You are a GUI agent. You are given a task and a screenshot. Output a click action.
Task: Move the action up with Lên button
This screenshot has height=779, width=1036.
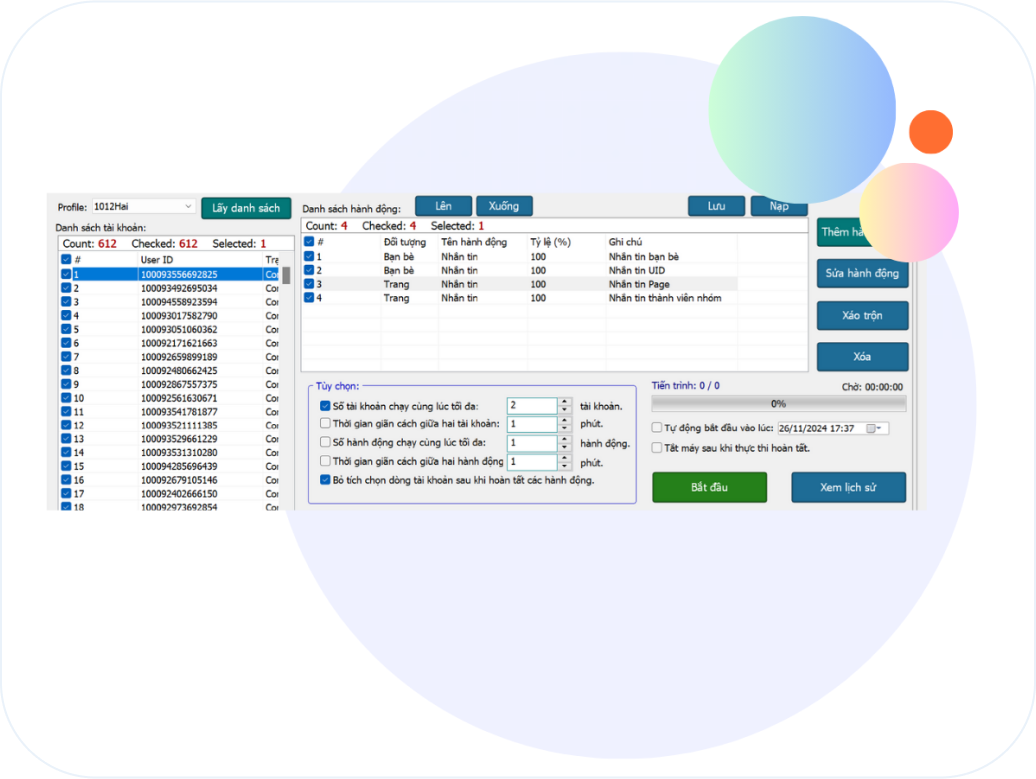[443, 206]
